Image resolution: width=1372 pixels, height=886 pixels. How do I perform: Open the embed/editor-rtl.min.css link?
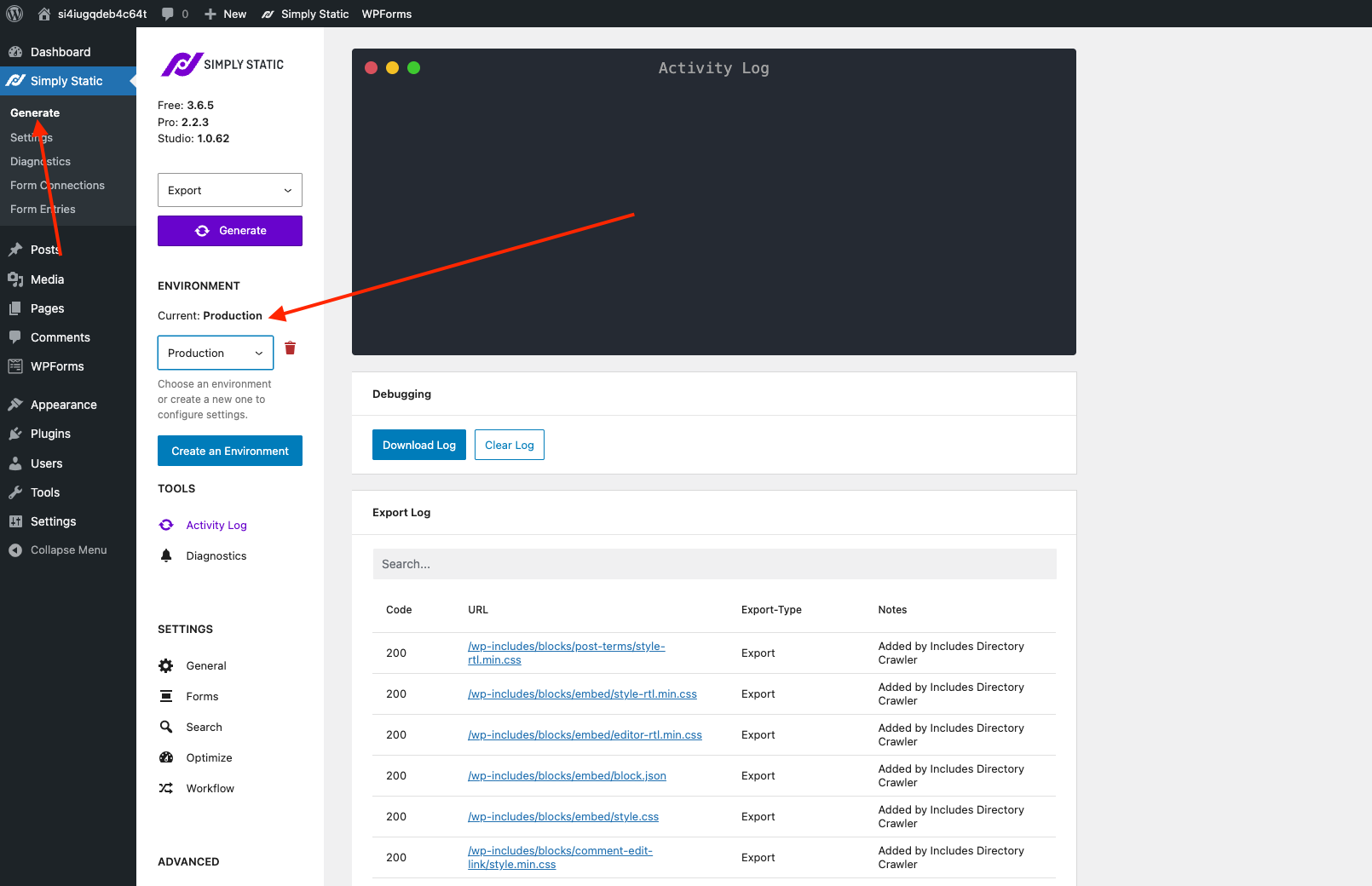click(585, 734)
